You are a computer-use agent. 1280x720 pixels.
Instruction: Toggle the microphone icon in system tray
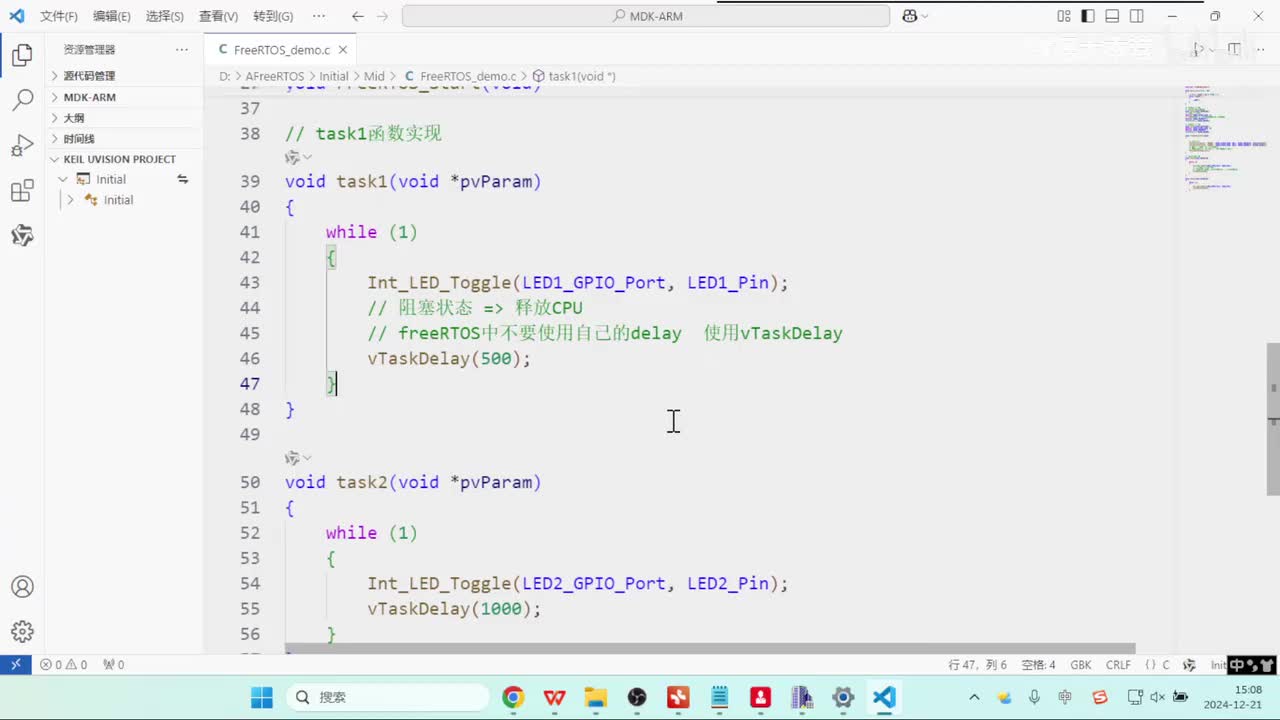click(1034, 697)
